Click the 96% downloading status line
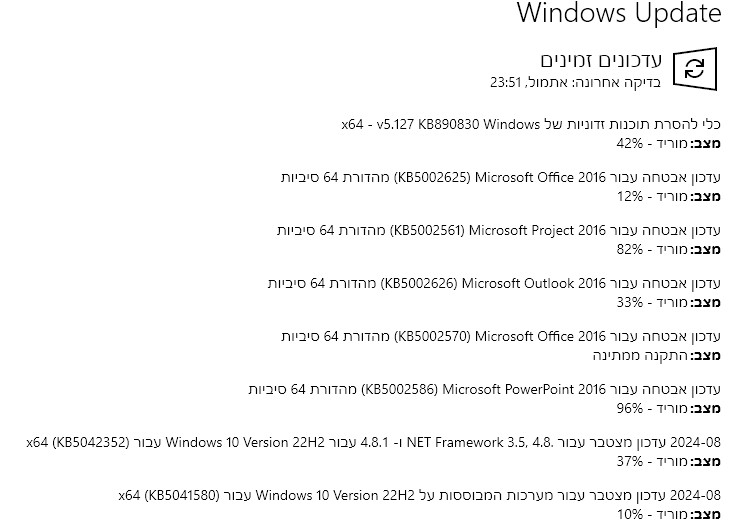Image resolution: width=738 pixels, height=530 pixels. click(x=668, y=408)
